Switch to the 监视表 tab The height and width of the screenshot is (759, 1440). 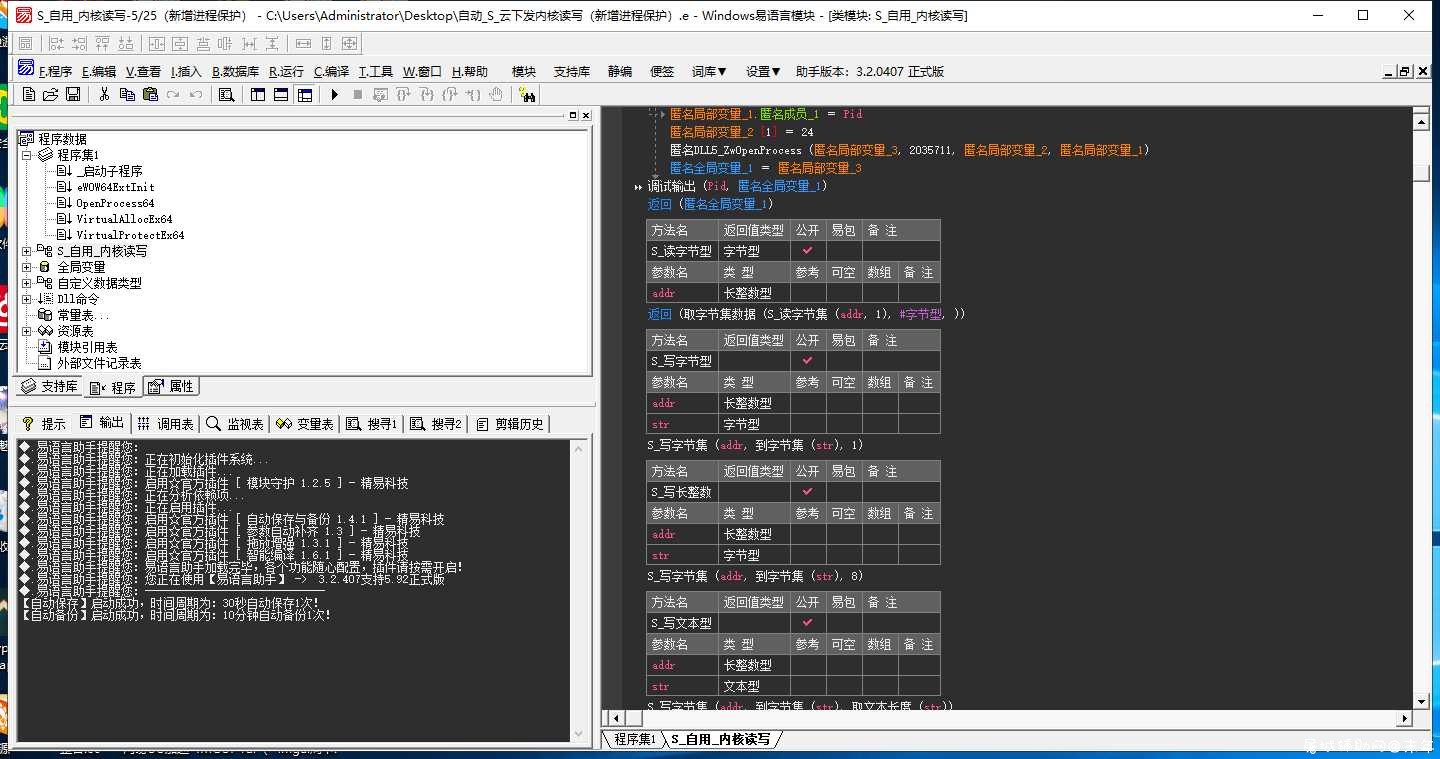[x=235, y=424]
